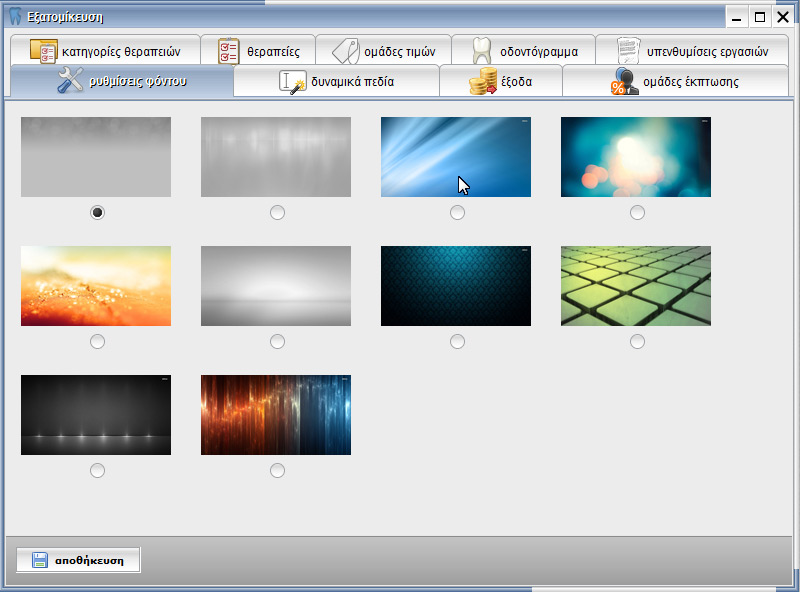800x592 pixels.
Task: Click the text cursor wand icon
Action: coord(292,82)
